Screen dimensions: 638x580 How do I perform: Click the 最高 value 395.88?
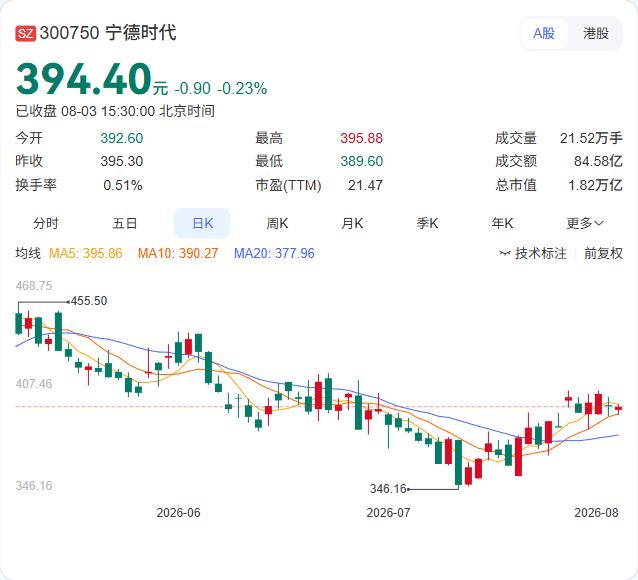[362, 138]
